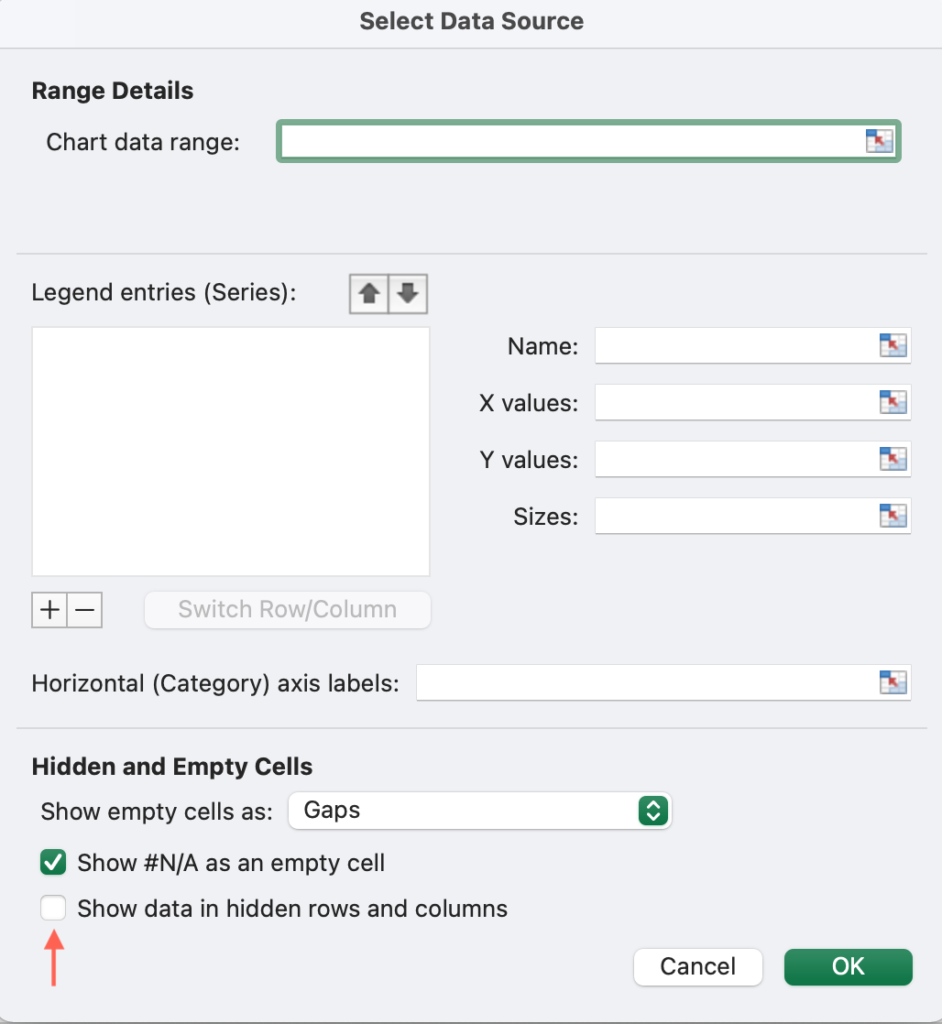Click the Switch Row/Column button
Screen dimensions: 942x1024
287,610
